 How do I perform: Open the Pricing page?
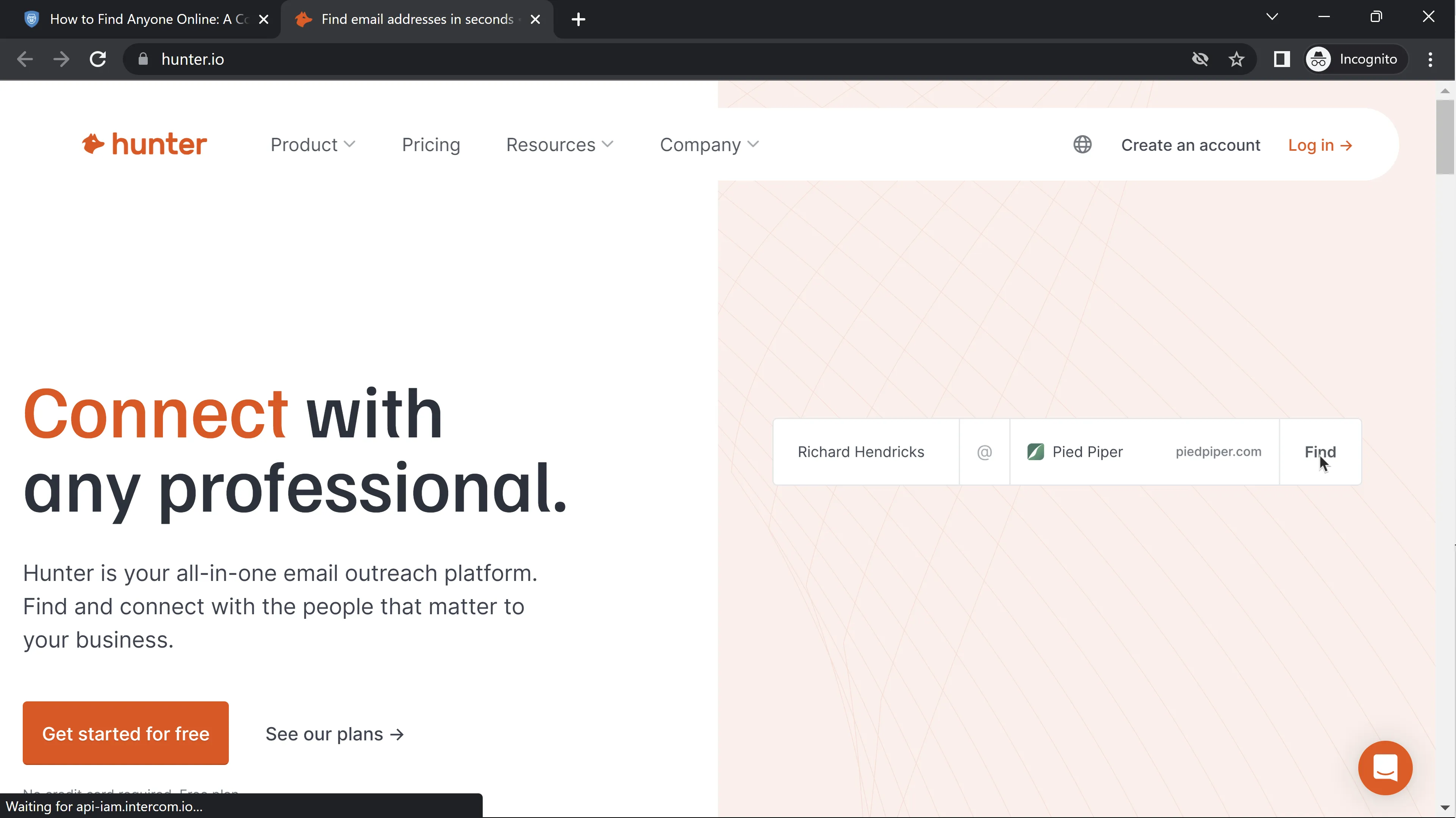tap(431, 145)
